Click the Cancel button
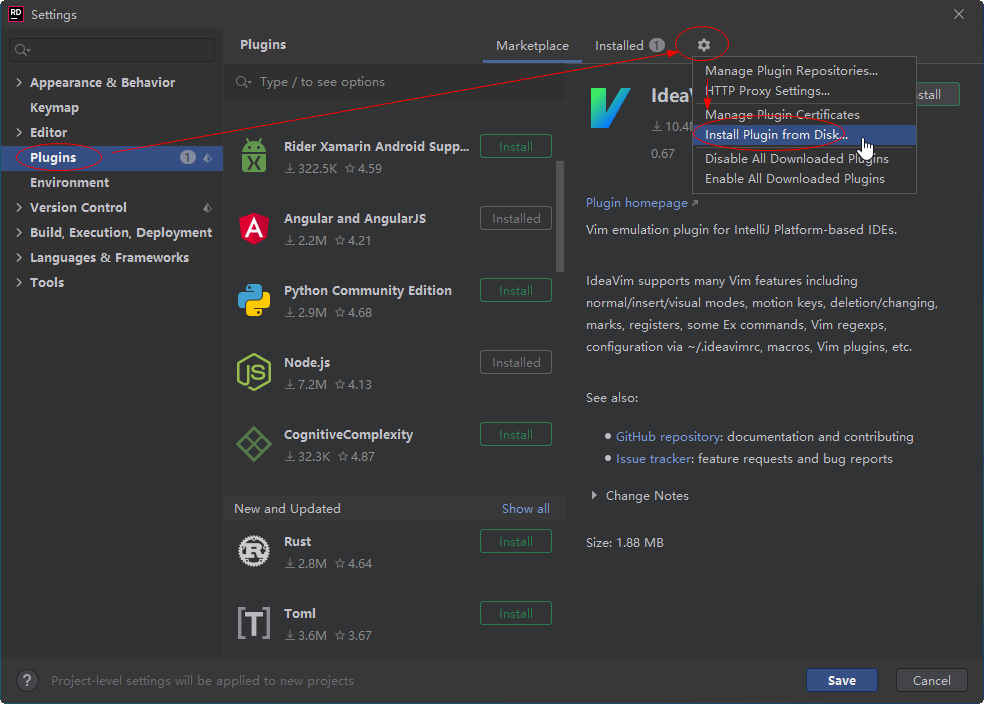Image resolution: width=984 pixels, height=704 pixels. click(931, 681)
